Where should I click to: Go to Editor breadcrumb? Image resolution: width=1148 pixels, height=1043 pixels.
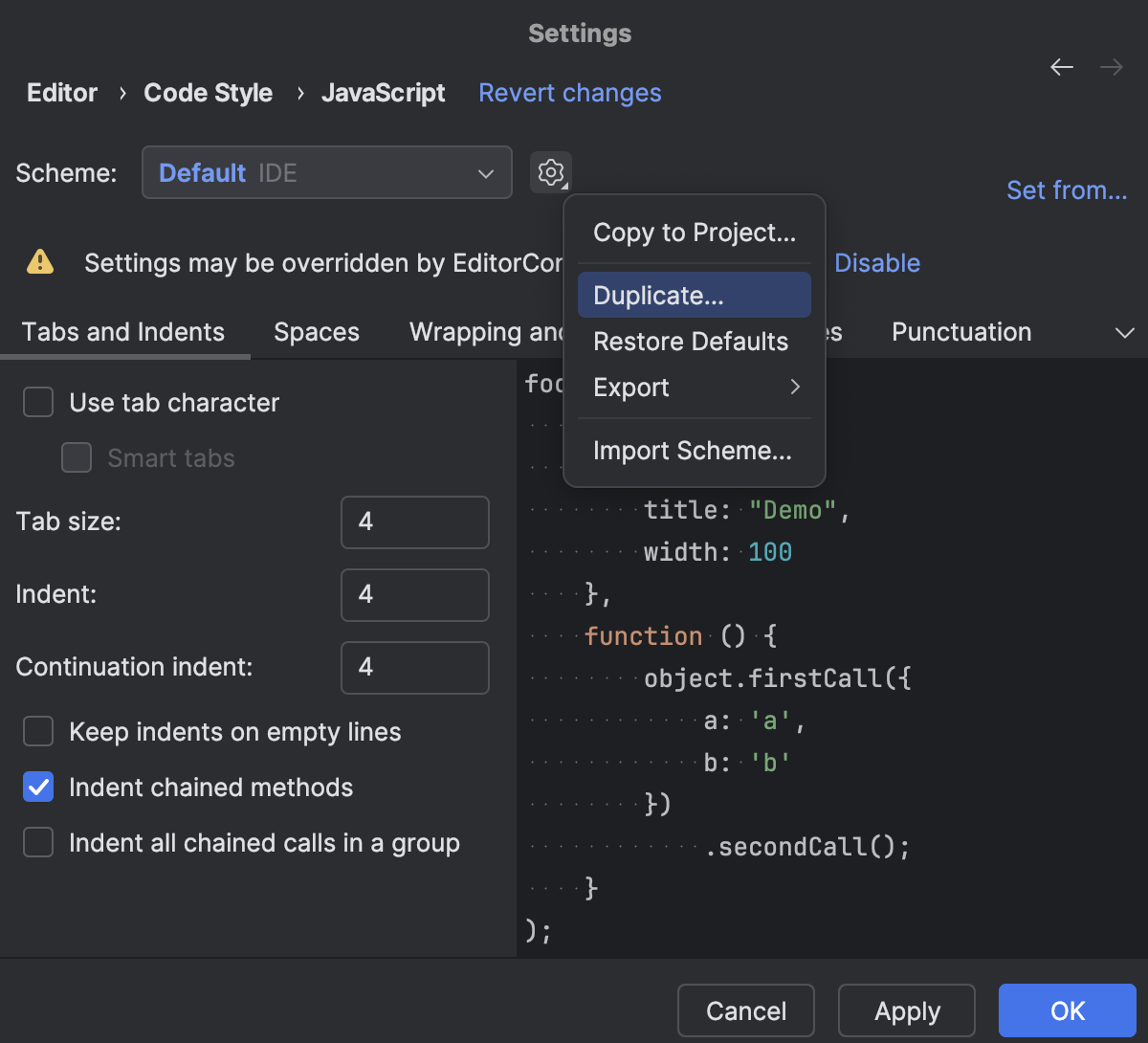coord(62,93)
